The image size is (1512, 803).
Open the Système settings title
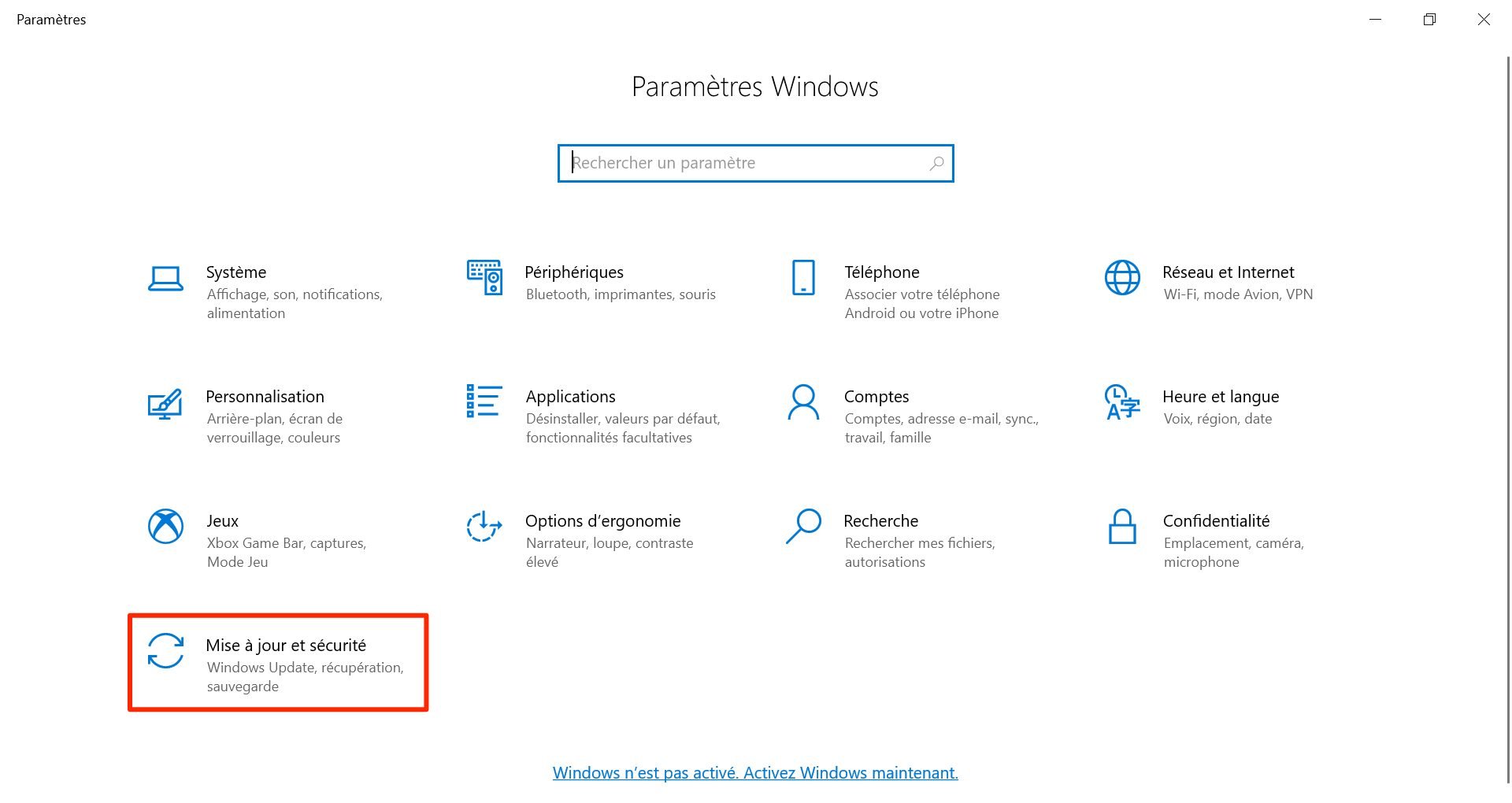click(236, 272)
